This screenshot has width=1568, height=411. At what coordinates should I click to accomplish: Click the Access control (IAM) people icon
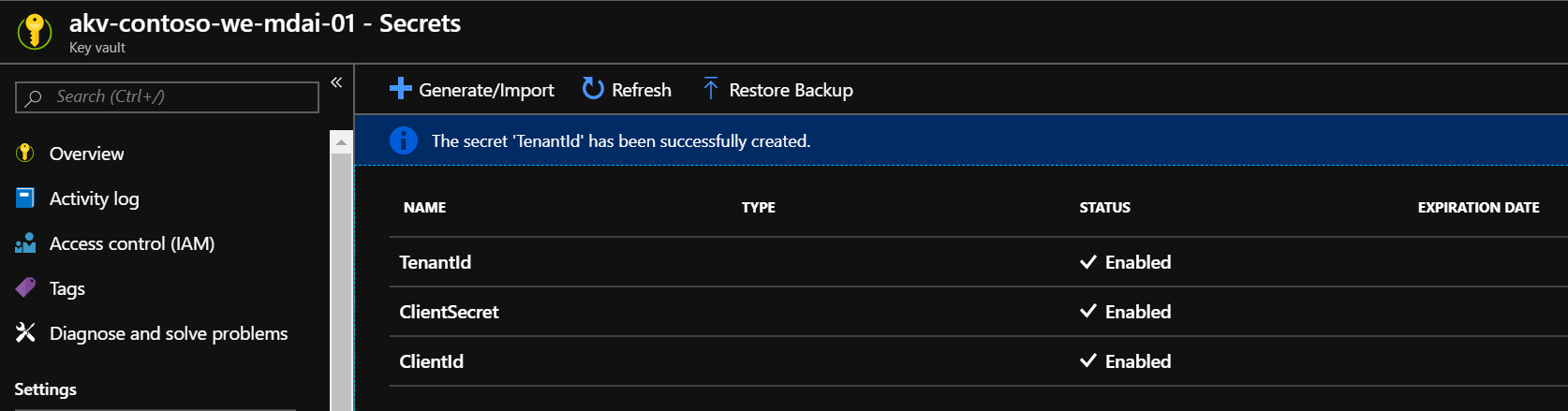pos(25,242)
